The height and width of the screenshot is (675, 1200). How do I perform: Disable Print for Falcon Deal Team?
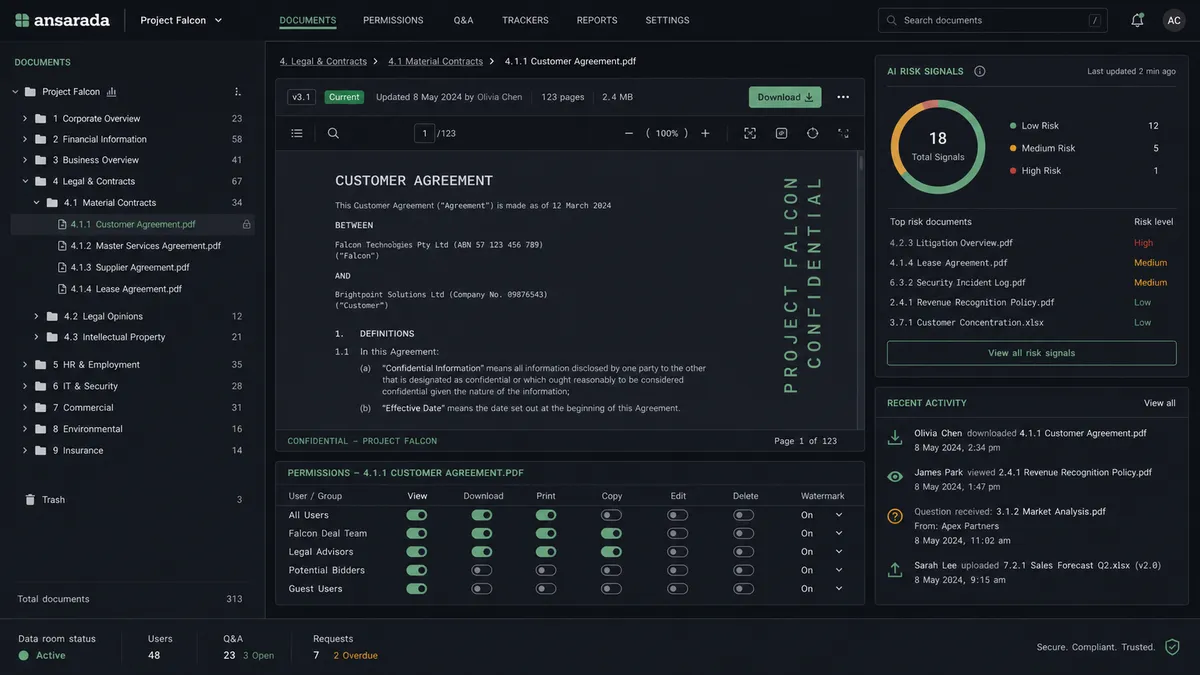pos(546,533)
